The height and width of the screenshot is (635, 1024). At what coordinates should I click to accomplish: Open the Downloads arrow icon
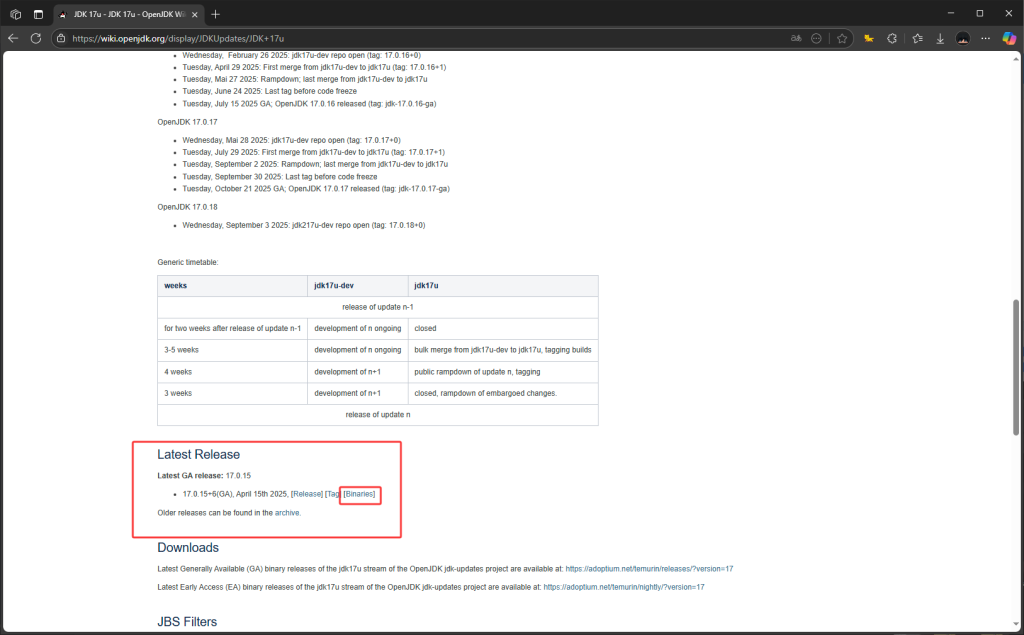point(940,39)
